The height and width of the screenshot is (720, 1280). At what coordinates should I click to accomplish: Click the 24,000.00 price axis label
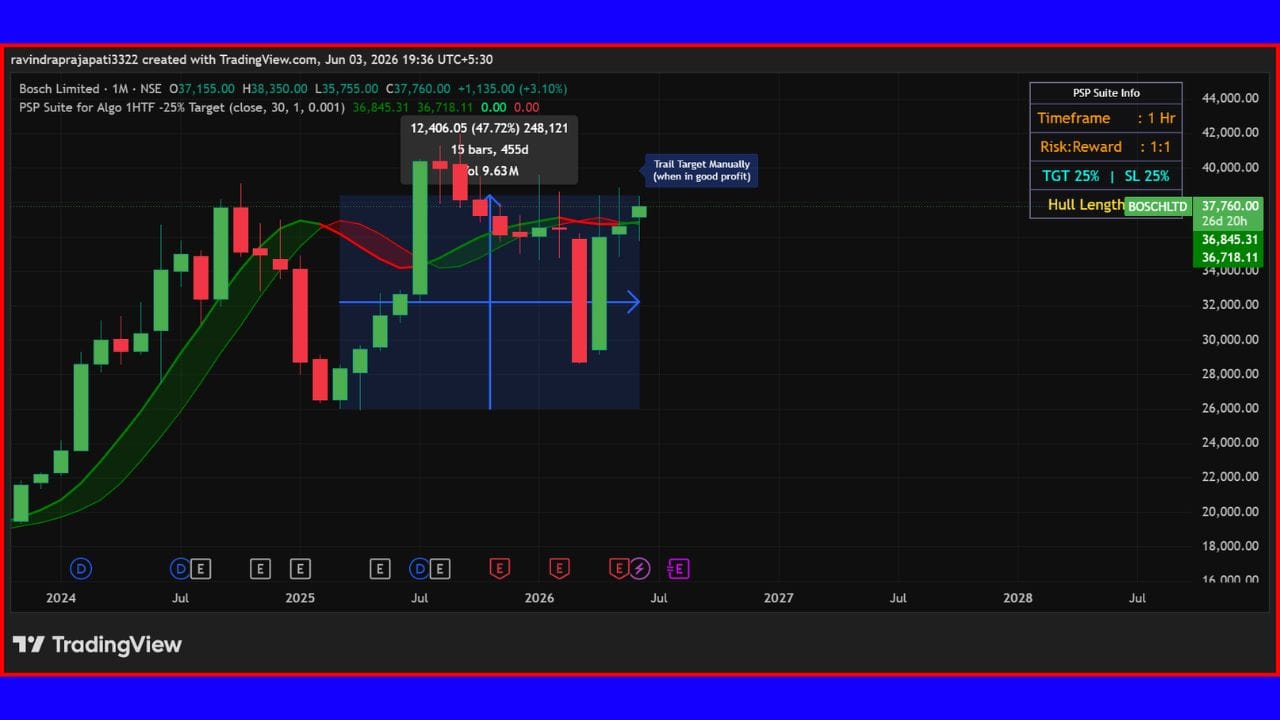click(x=1230, y=443)
